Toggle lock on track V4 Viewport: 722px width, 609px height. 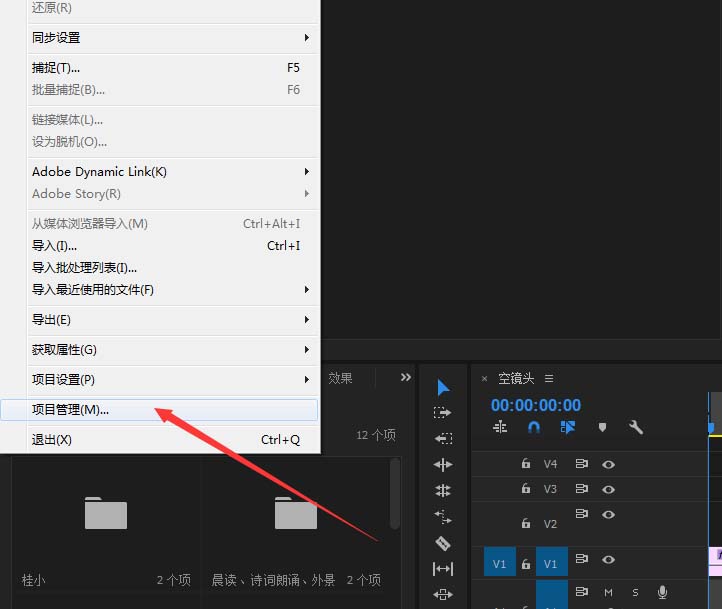click(525, 463)
